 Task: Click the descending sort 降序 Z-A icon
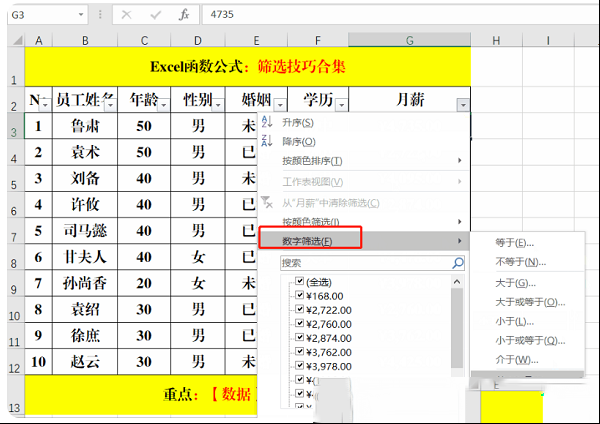pyautogui.click(x=267, y=141)
